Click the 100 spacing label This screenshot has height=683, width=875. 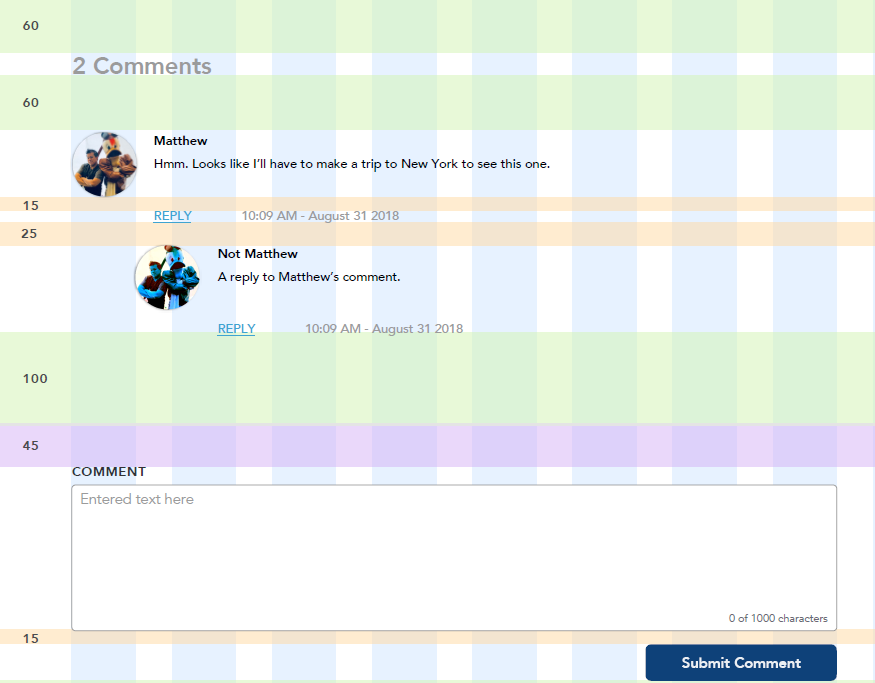pyautogui.click(x=35, y=379)
